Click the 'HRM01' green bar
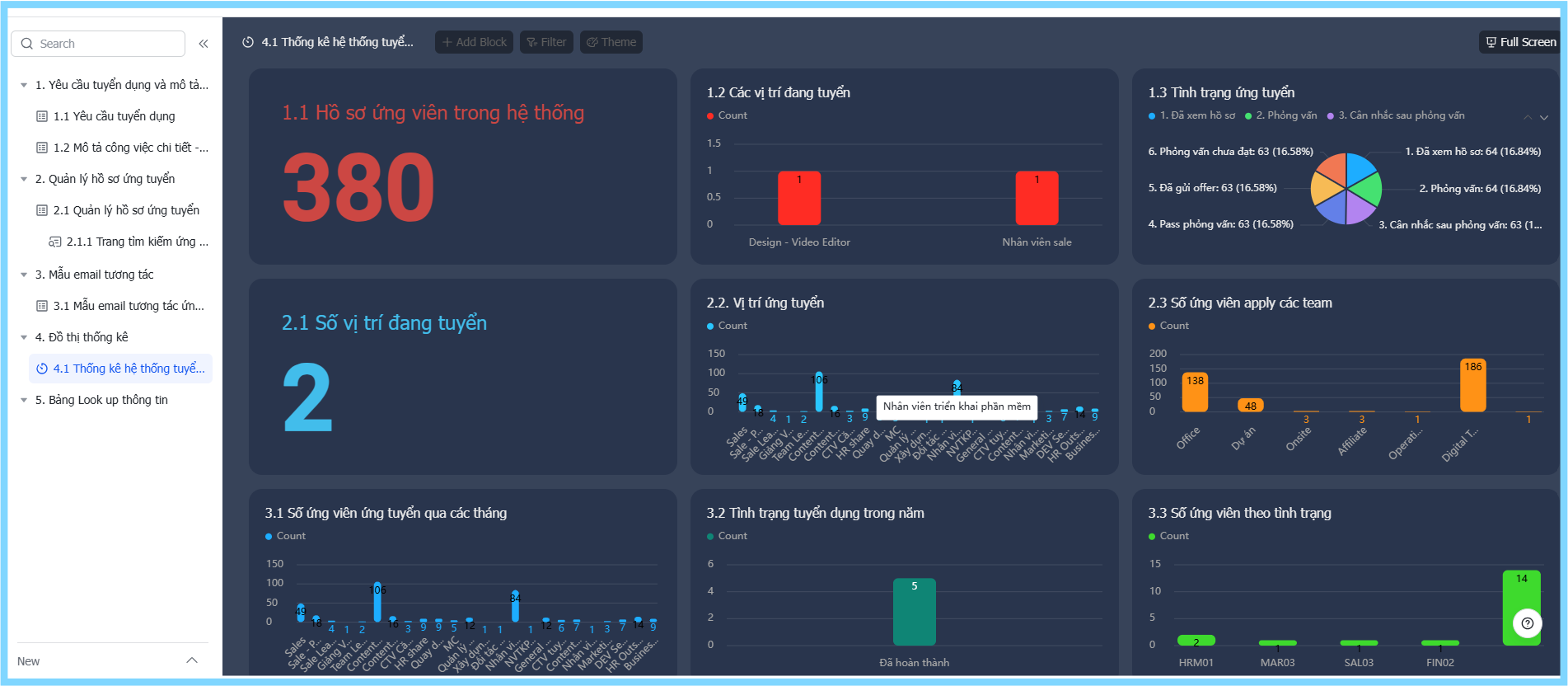This screenshot has height=686, width=1568. click(x=1196, y=641)
